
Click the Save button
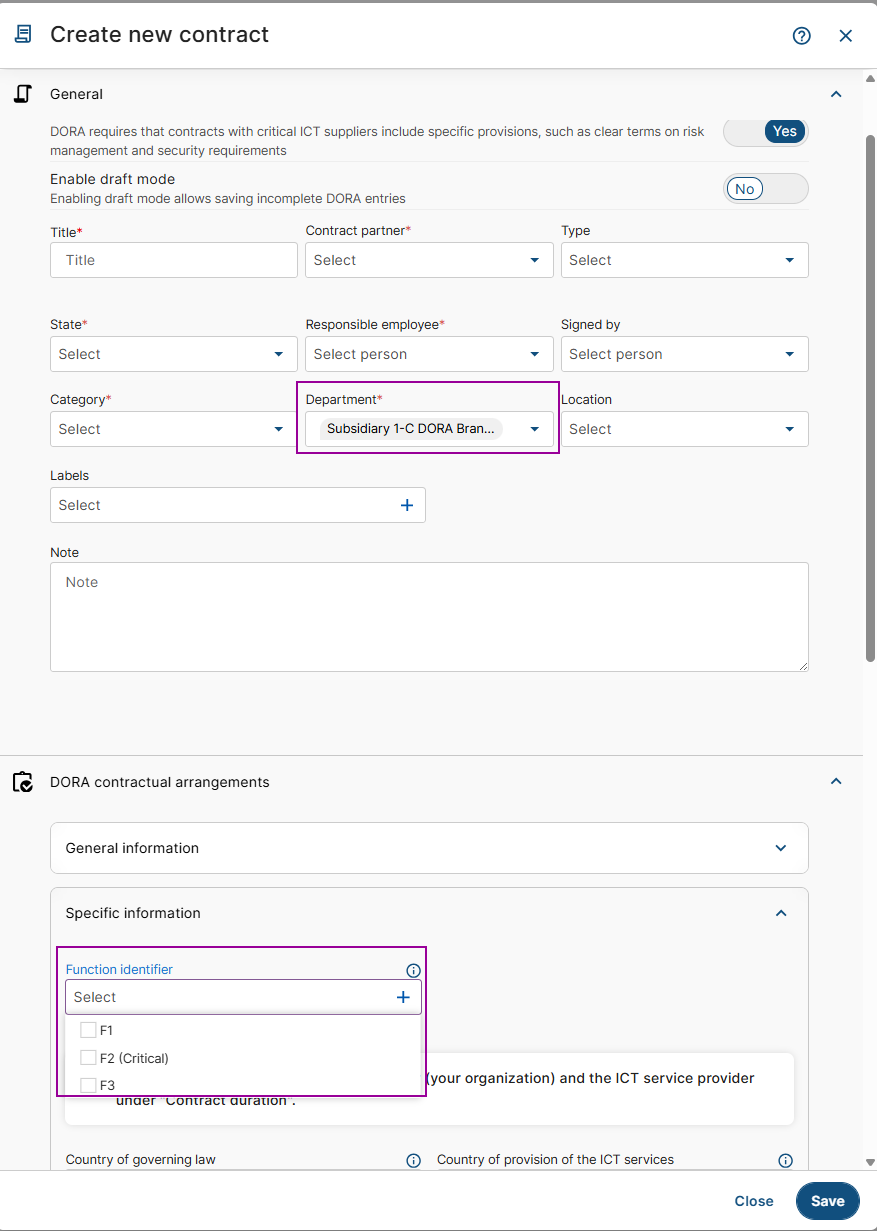pos(827,1201)
